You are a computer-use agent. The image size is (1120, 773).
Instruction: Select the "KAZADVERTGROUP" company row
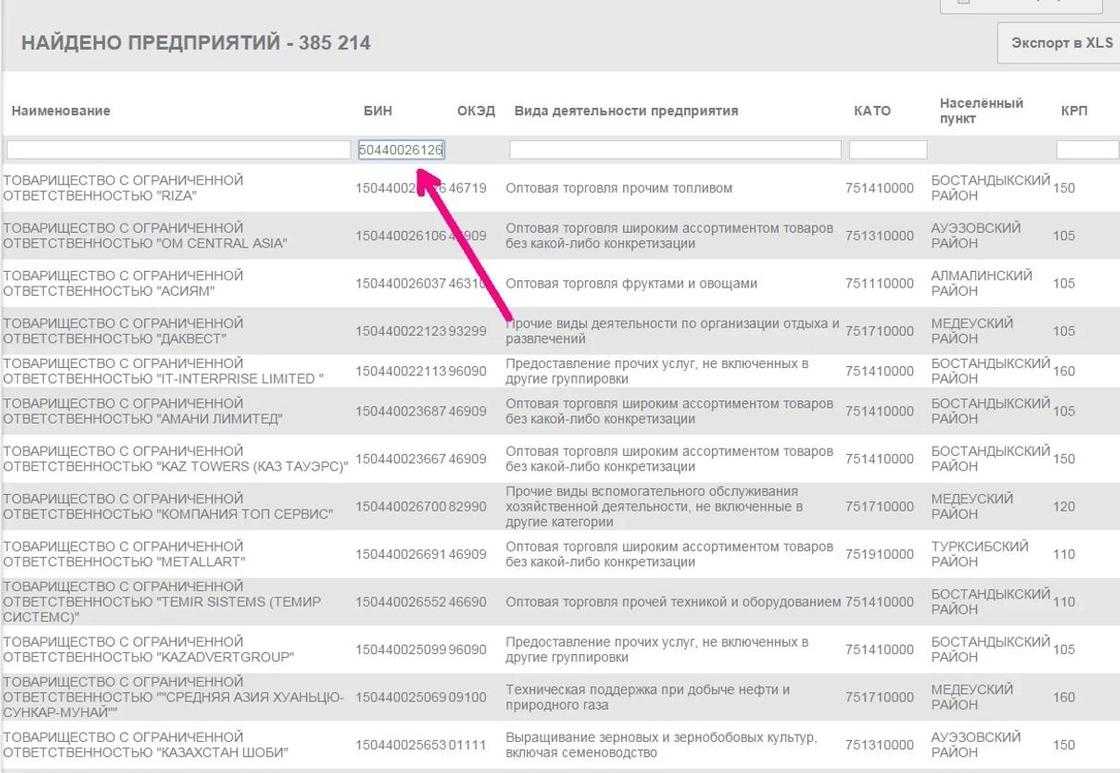(x=560, y=649)
